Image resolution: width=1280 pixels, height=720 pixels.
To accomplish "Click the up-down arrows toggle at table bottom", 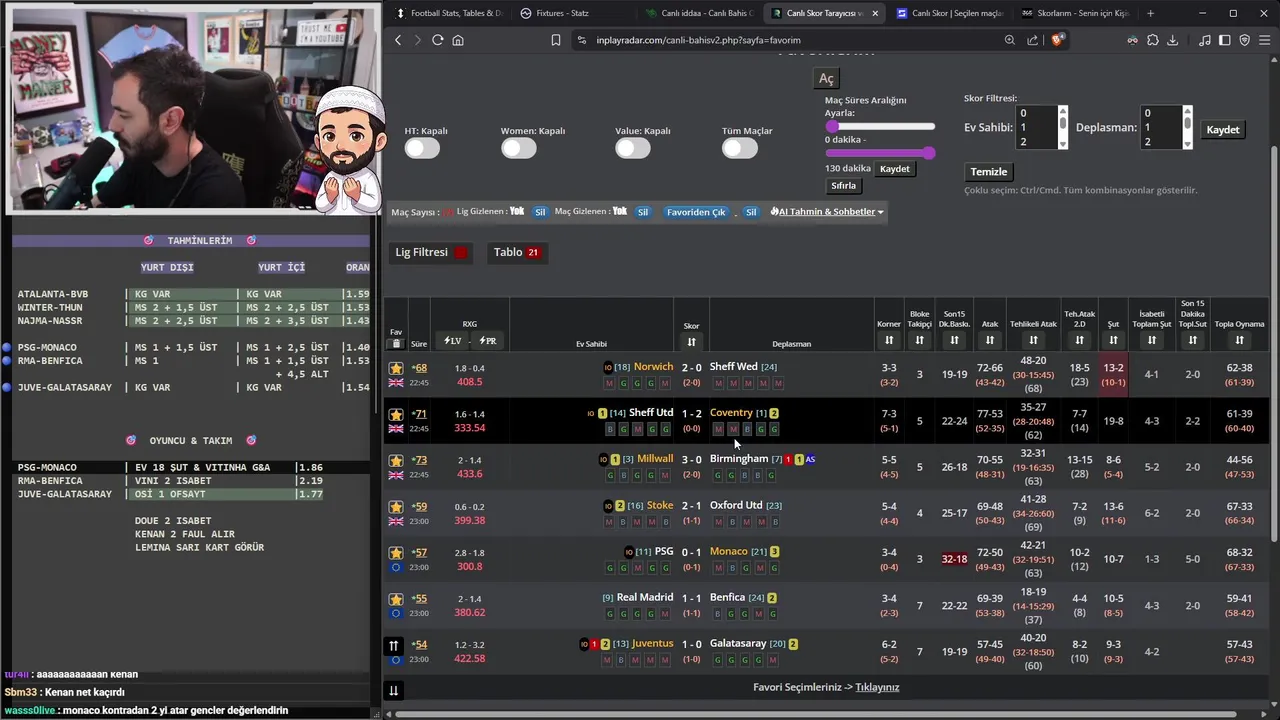I will click(x=394, y=690).
